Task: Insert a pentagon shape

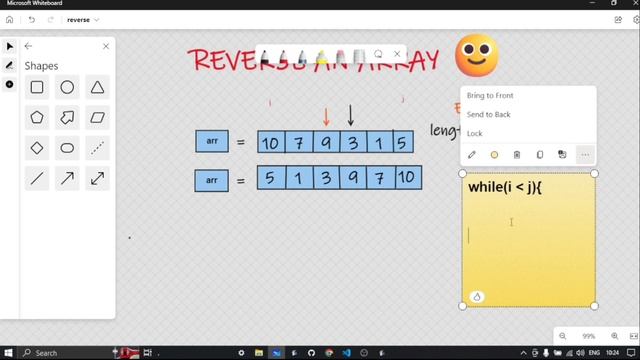Action: point(37,118)
